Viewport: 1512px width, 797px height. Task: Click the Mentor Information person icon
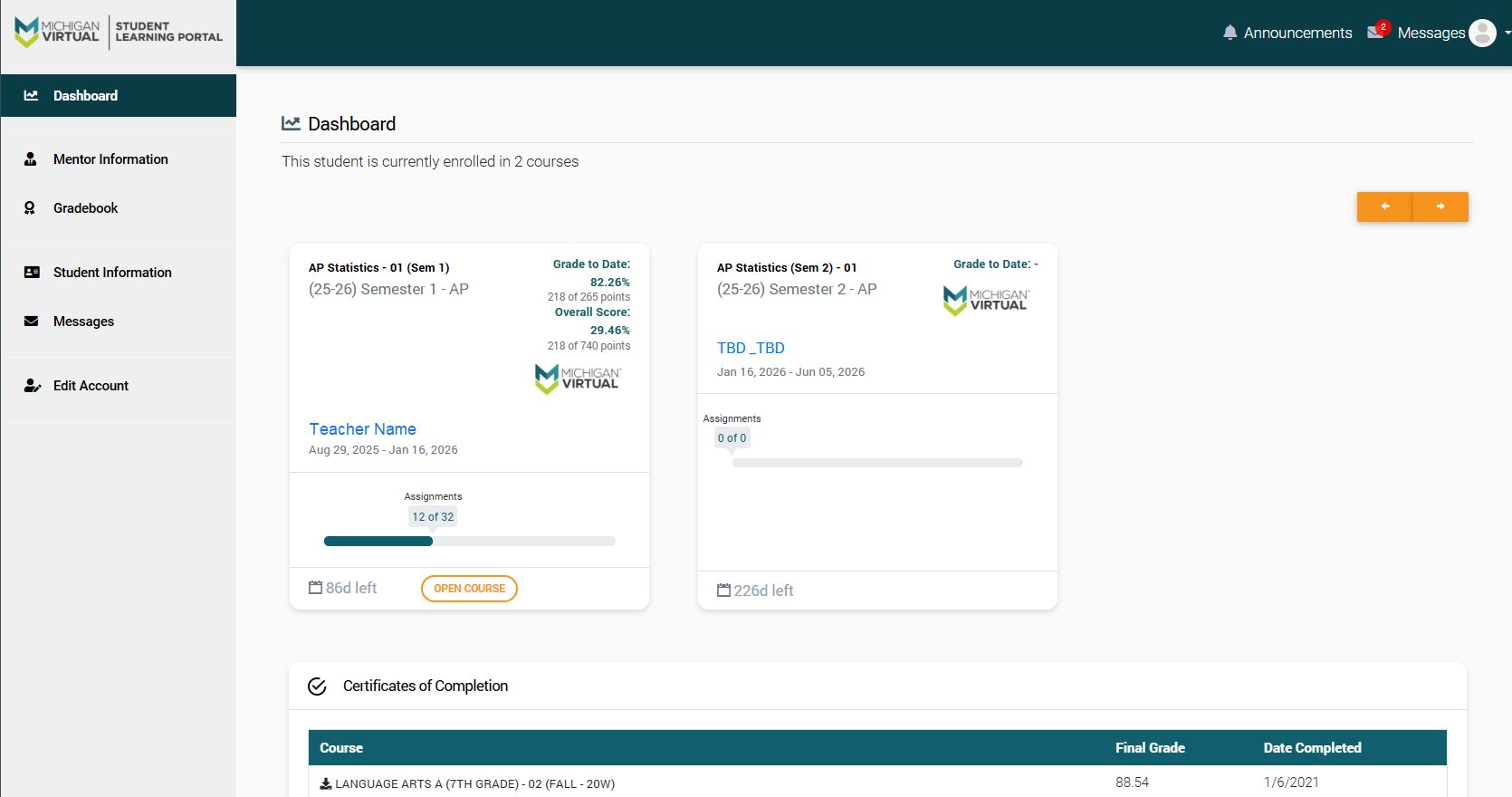click(x=31, y=158)
